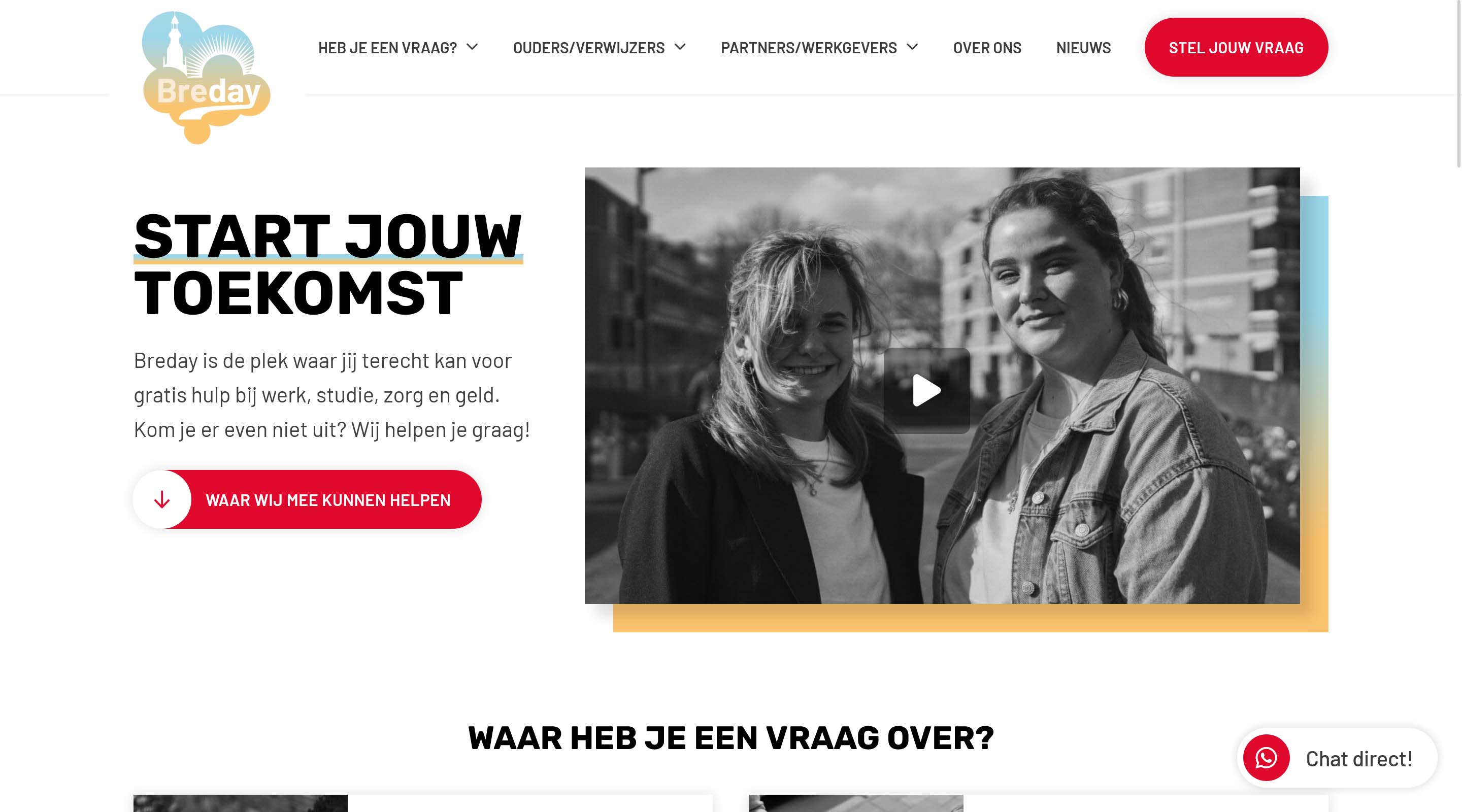This screenshot has width=1462, height=812.
Task: Open the Nieuws menu item
Action: point(1083,48)
